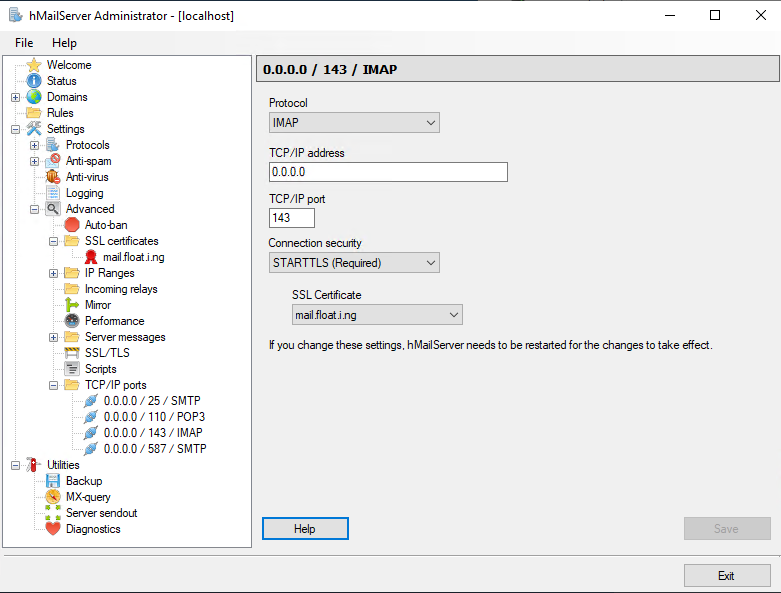Open the Protocol dropdown

coord(354,122)
